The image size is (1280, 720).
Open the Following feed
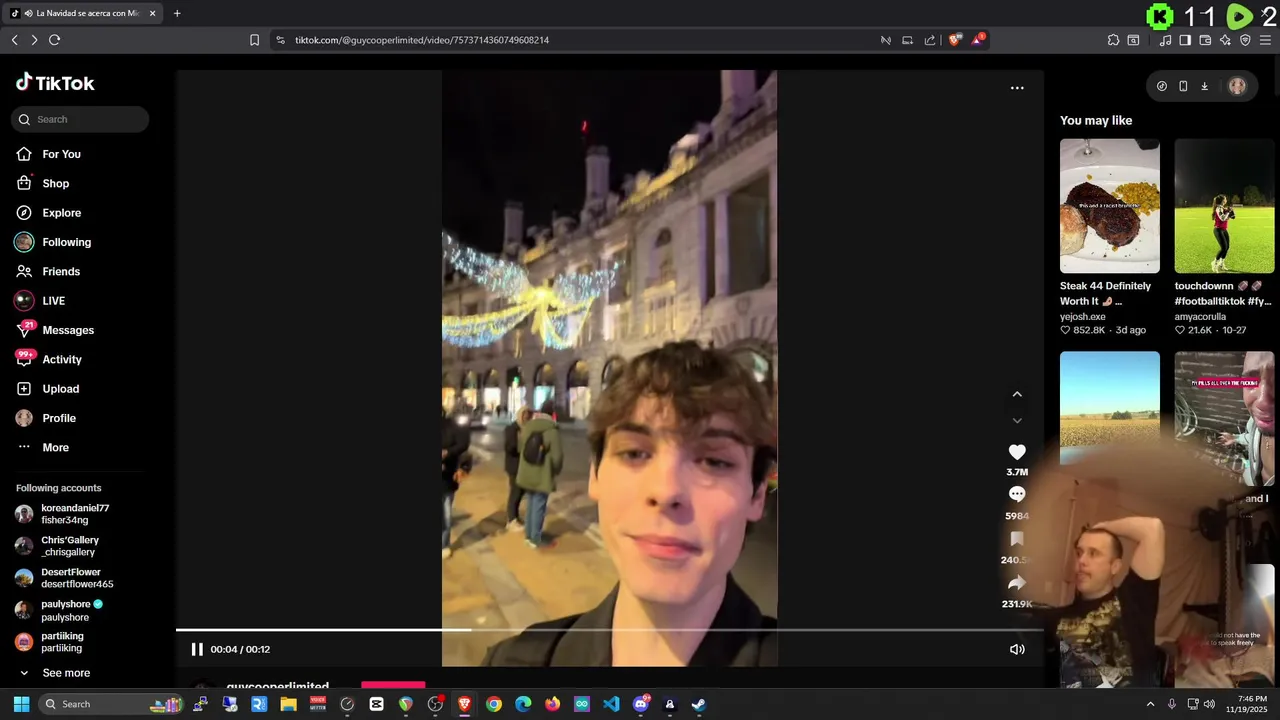66,242
